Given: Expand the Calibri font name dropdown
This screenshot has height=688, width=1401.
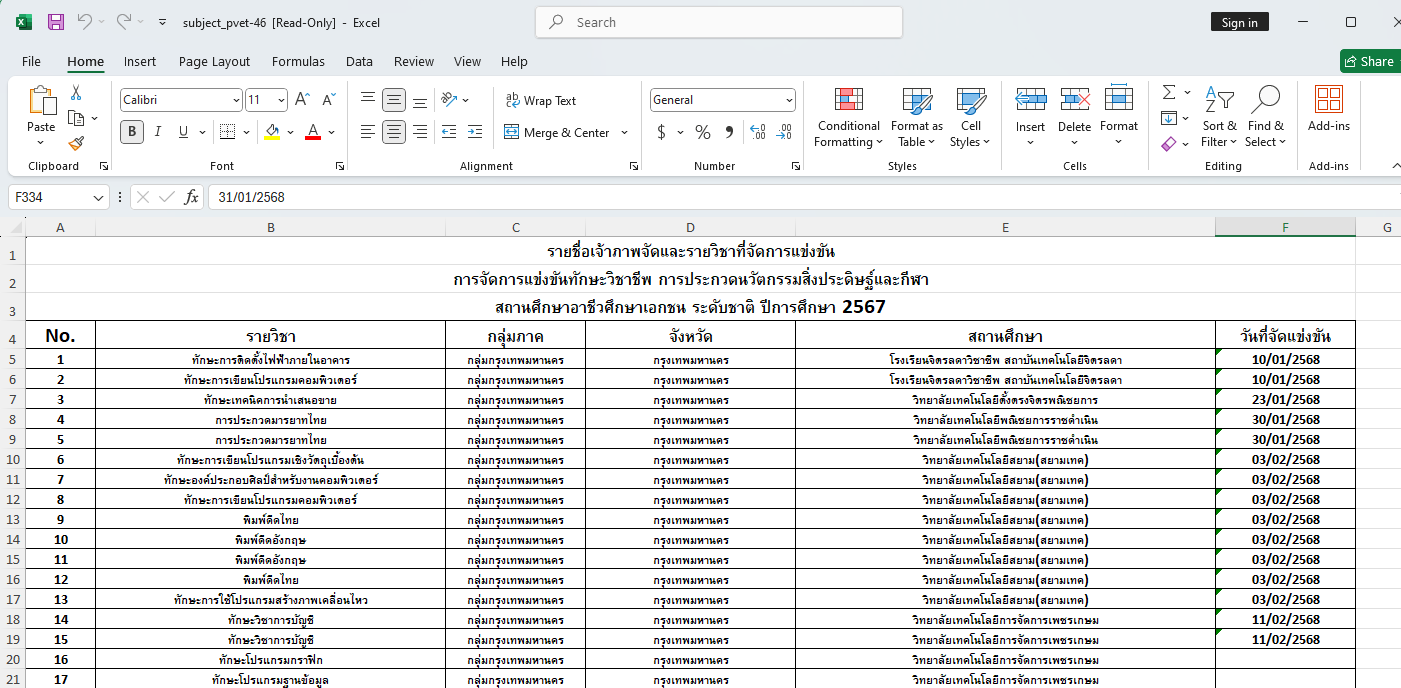Looking at the screenshot, I should point(236,100).
